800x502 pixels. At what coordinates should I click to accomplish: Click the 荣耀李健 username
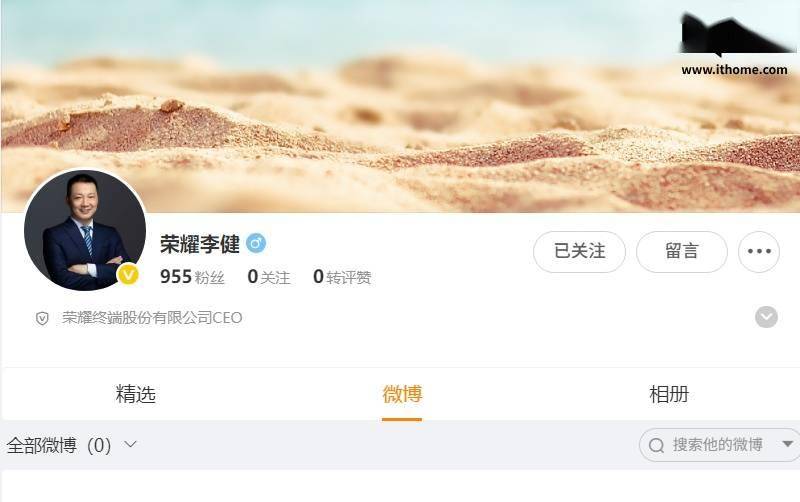pos(200,244)
